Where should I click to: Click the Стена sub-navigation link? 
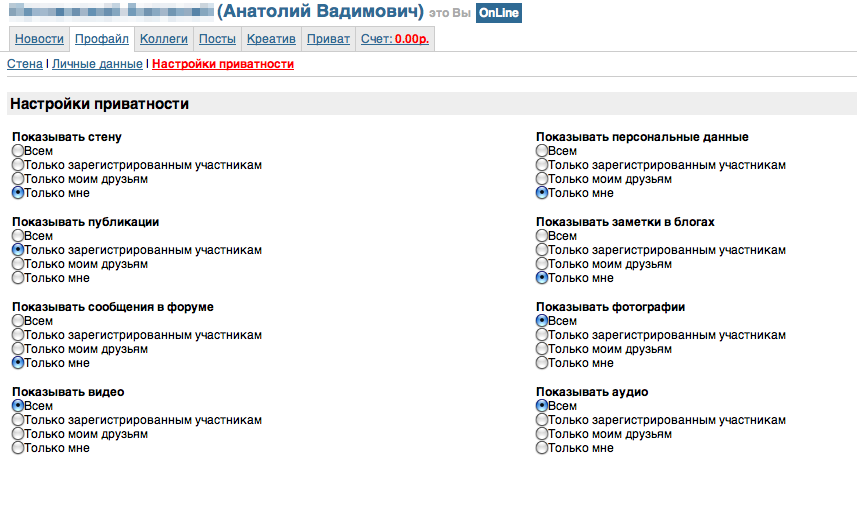pyautogui.click(x=24, y=64)
